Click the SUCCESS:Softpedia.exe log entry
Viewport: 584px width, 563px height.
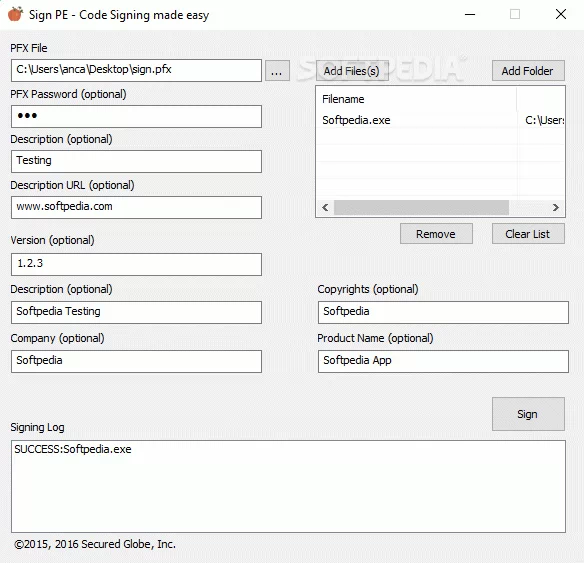(73, 449)
